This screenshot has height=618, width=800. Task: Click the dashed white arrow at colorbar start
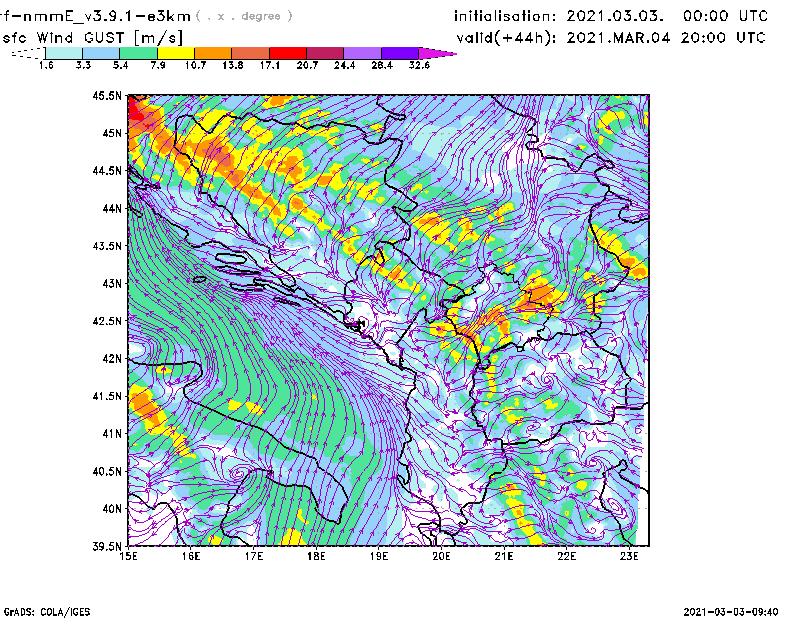click(x=28, y=53)
